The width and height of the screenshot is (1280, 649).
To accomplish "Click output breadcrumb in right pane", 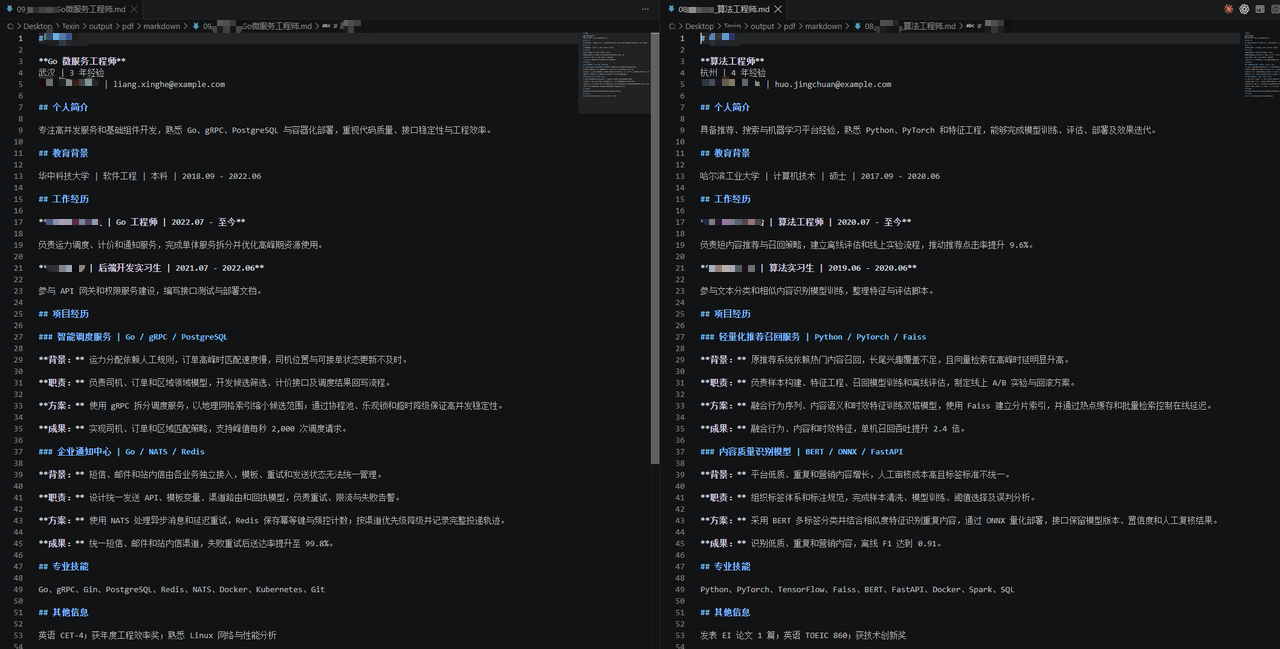I will pos(763,26).
